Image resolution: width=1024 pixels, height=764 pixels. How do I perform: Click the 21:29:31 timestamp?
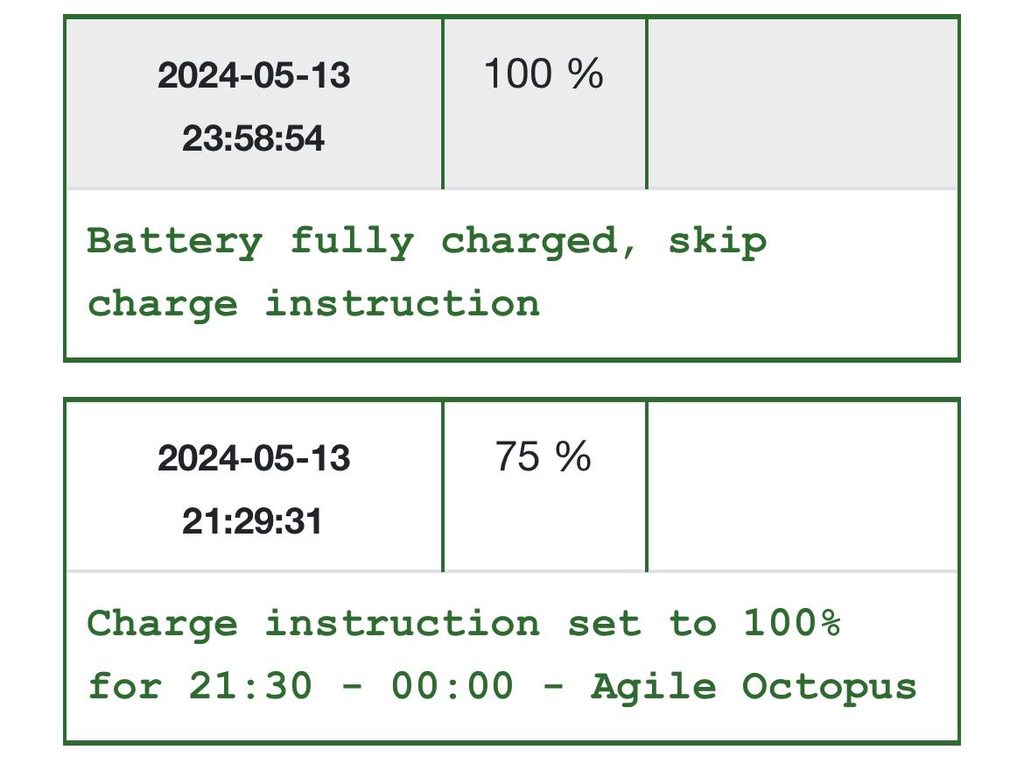click(x=253, y=521)
